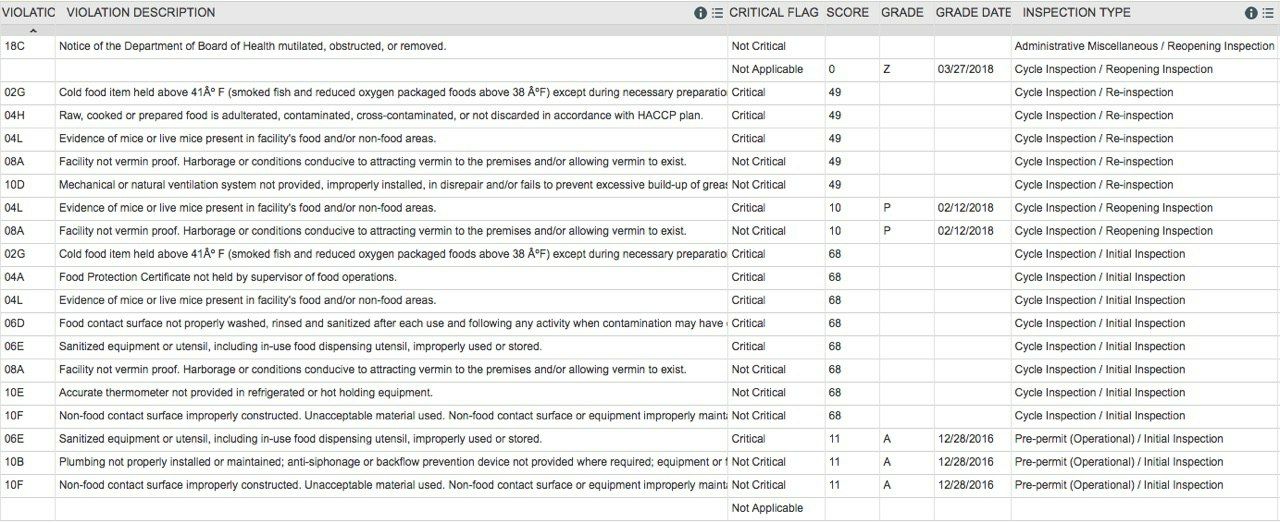Sort by the GRADE DATE column header
Image resolution: width=1280 pixels, height=523 pixels.
click(973, 13)
